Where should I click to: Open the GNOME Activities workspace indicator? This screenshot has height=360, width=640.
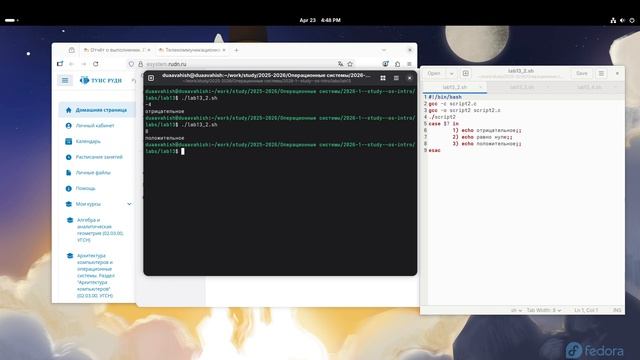click(11, 20)
